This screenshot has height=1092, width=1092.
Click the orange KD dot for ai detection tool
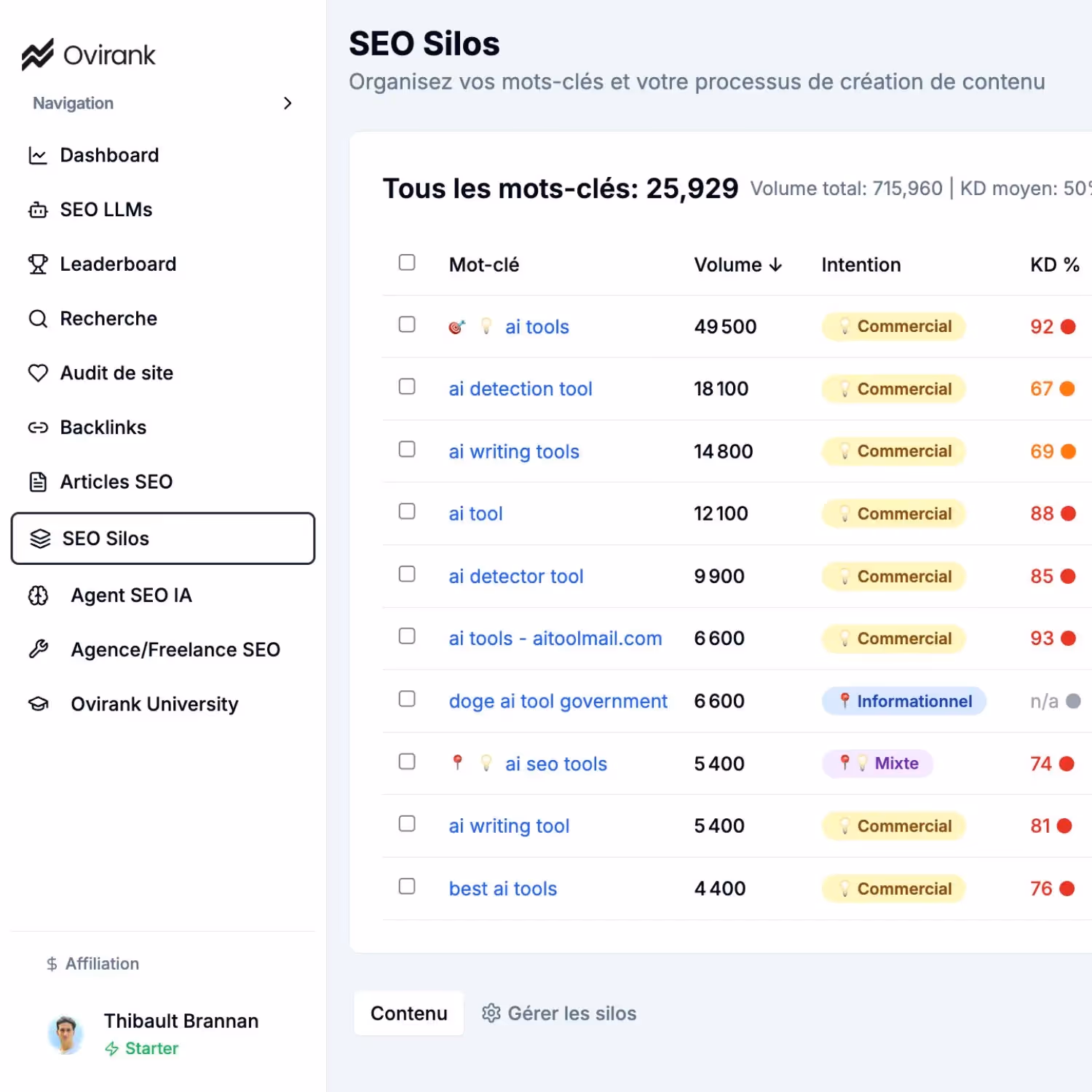click(x=1067, y=389)
